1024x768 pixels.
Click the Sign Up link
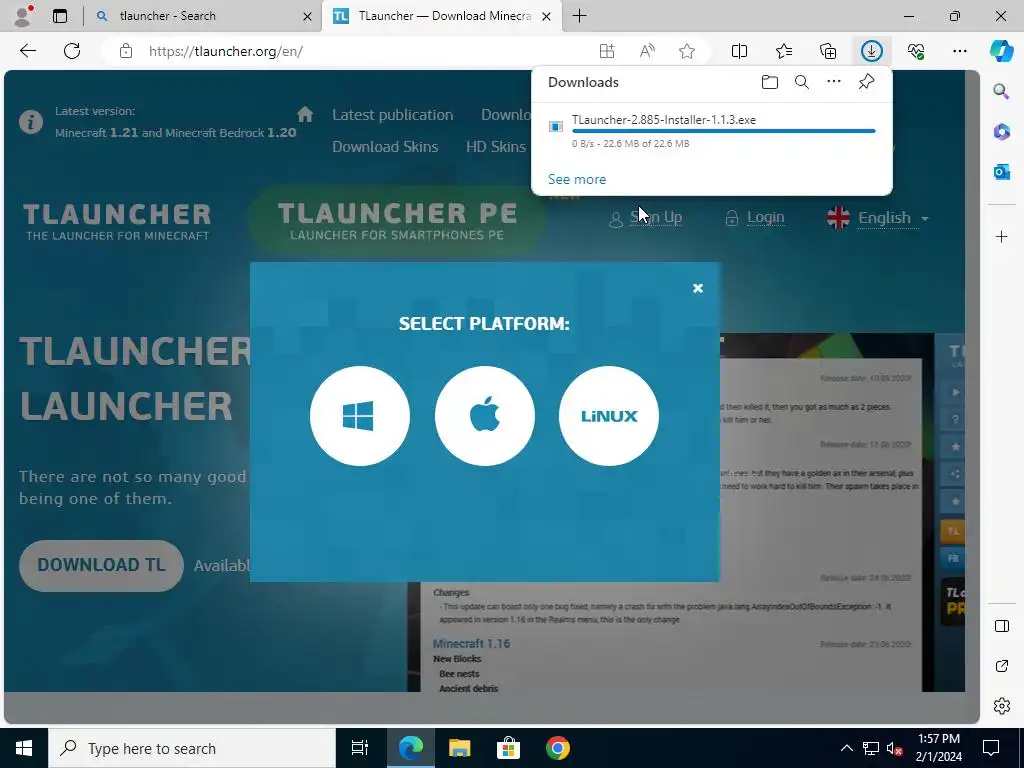click(x=655, y=217)
